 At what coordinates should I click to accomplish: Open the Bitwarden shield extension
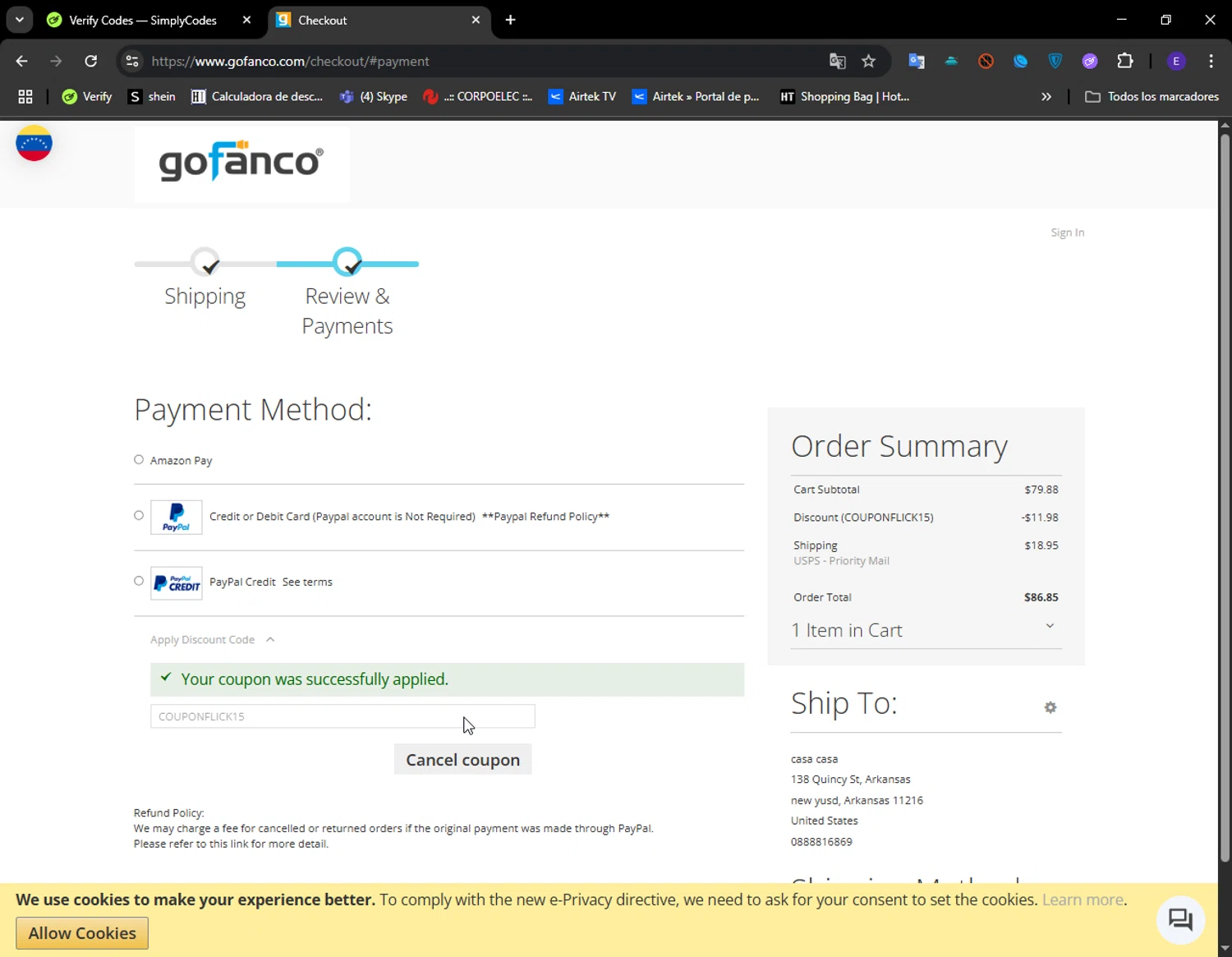(x=1055, y=61)
